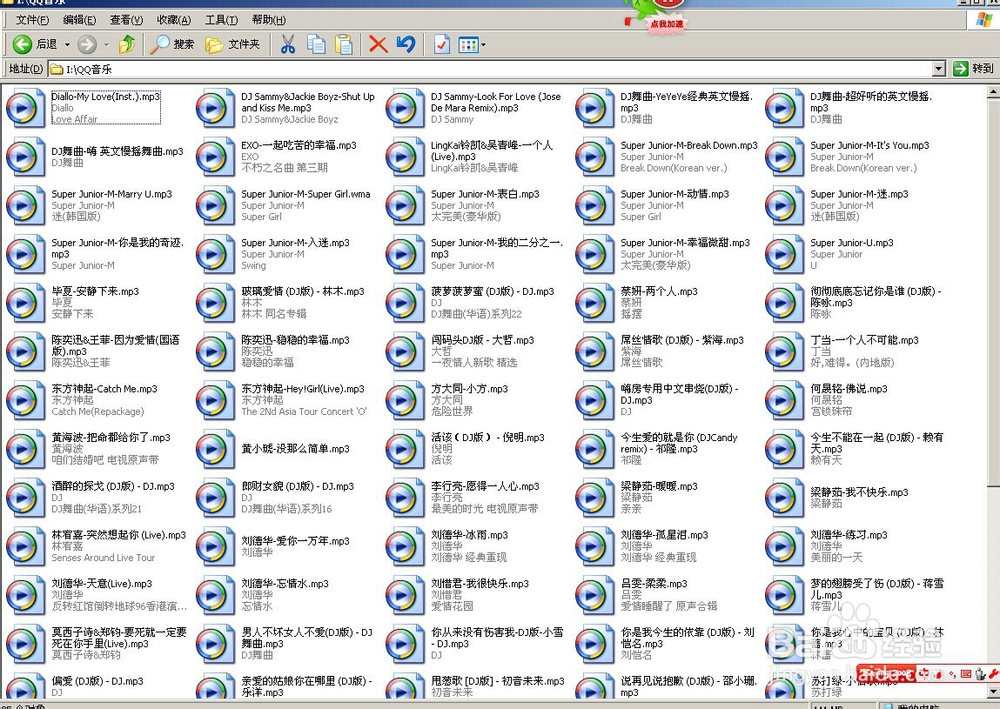1000x709 pixels.
Task: Click file name 陈奕迅-稳稳的幸福.mp3
Action: (x=295, y=340)
